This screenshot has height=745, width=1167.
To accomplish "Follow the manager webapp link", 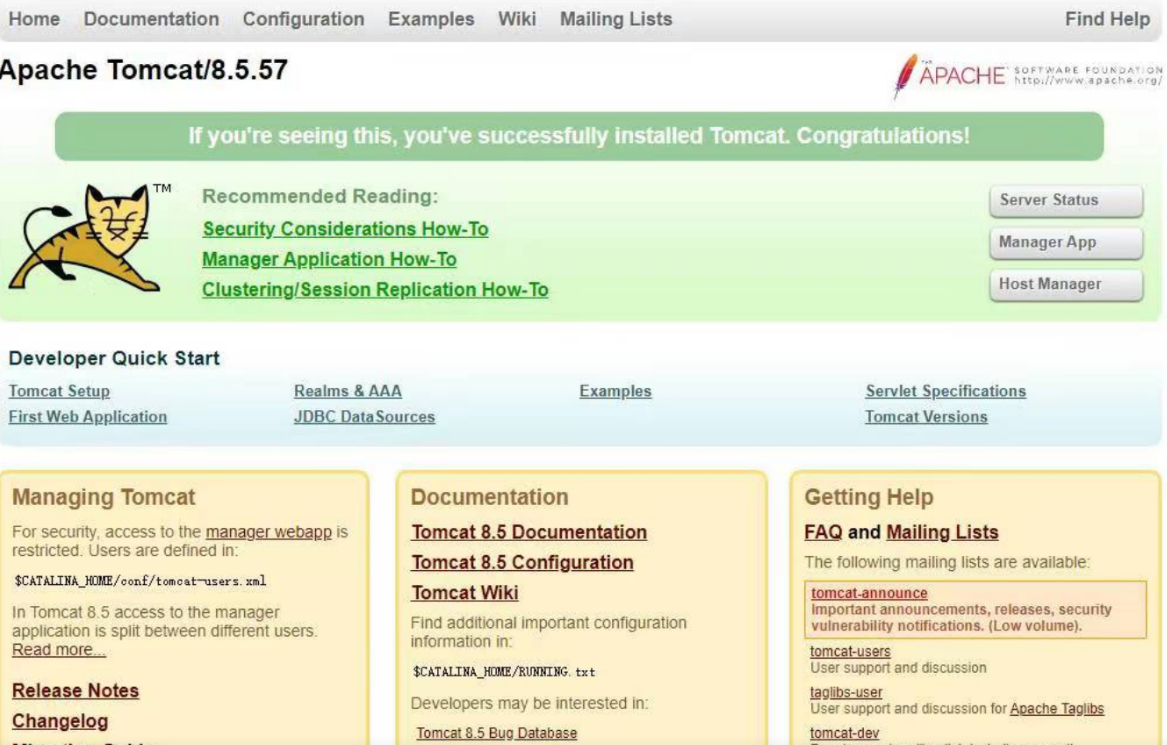I will coord(269,531).
